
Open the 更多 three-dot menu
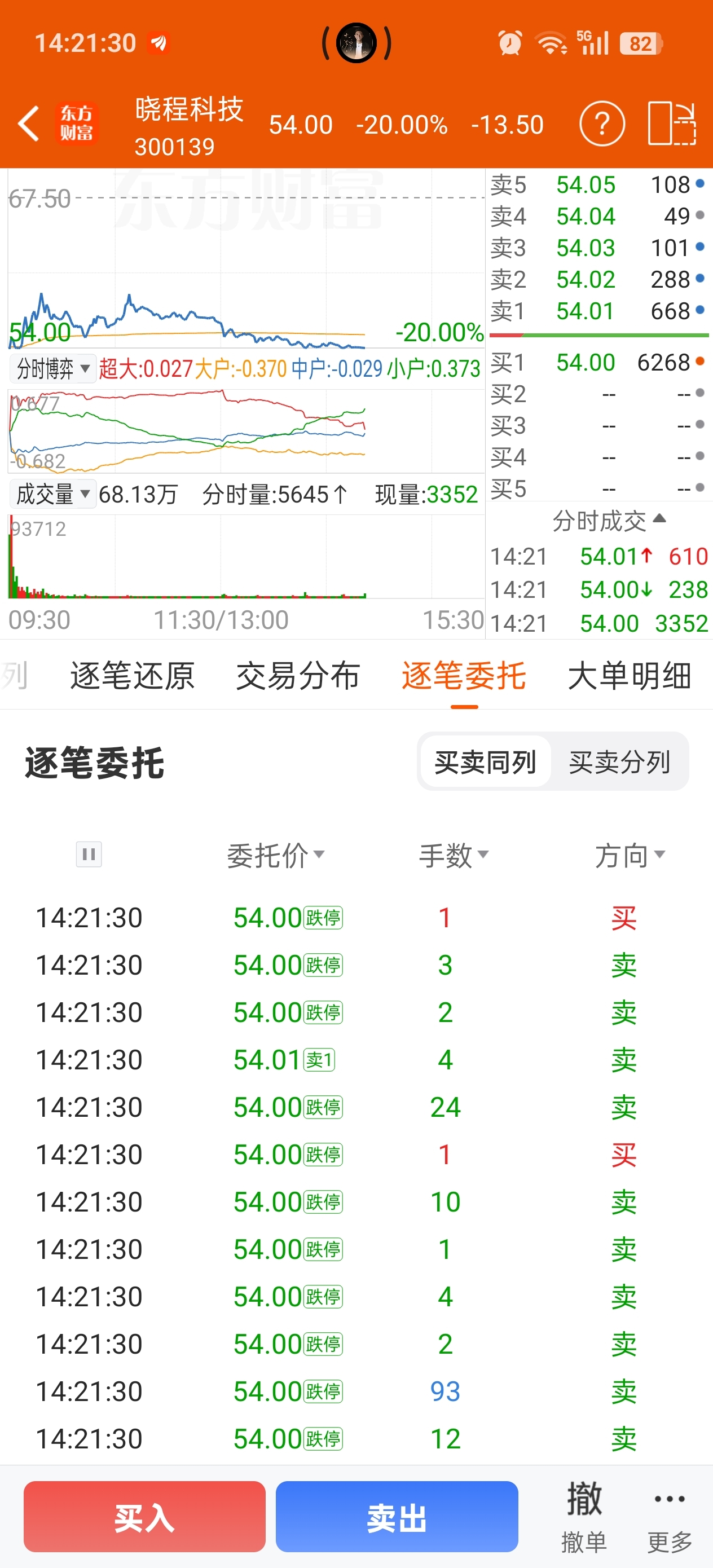[670, 1516]
